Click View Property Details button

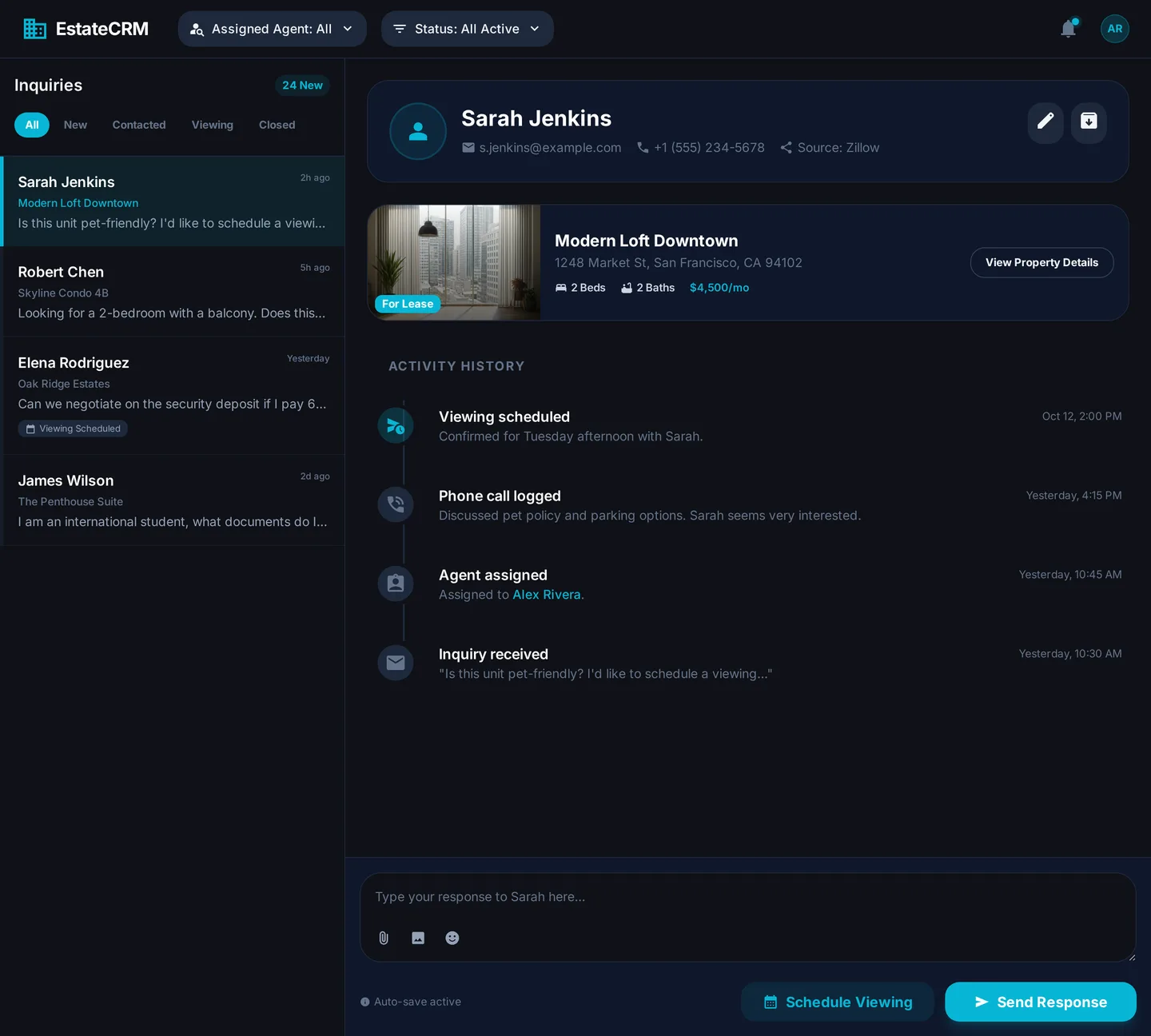click(x=1041, y=262)
